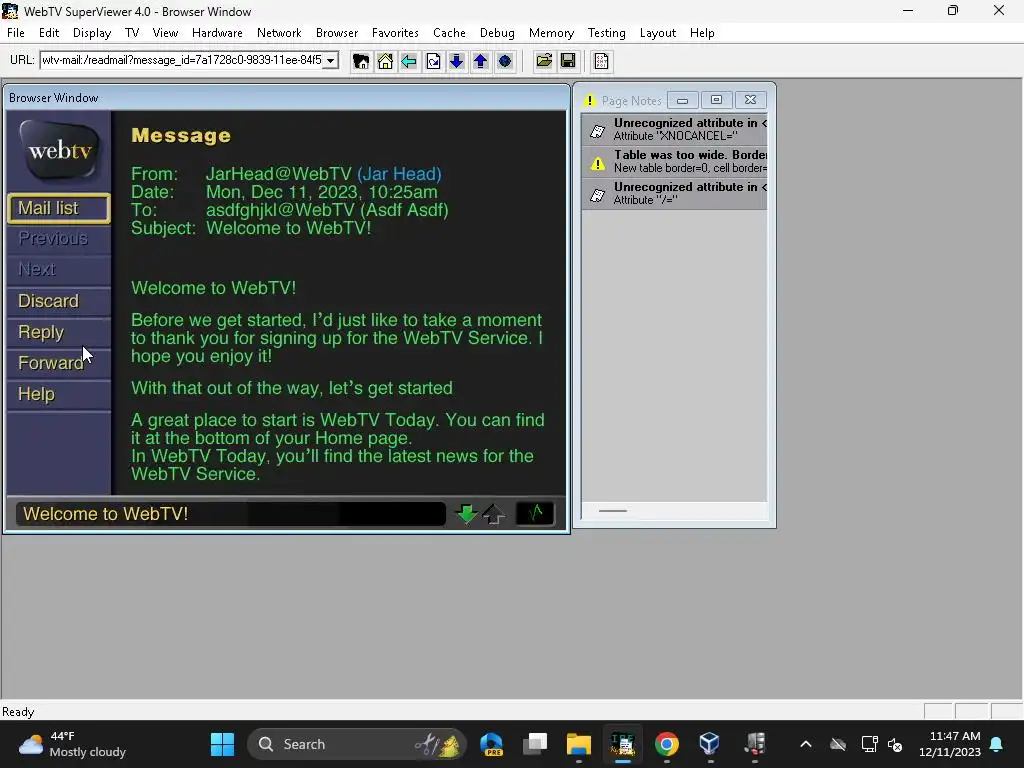Open the Network menu

click(x=279, y=33)
